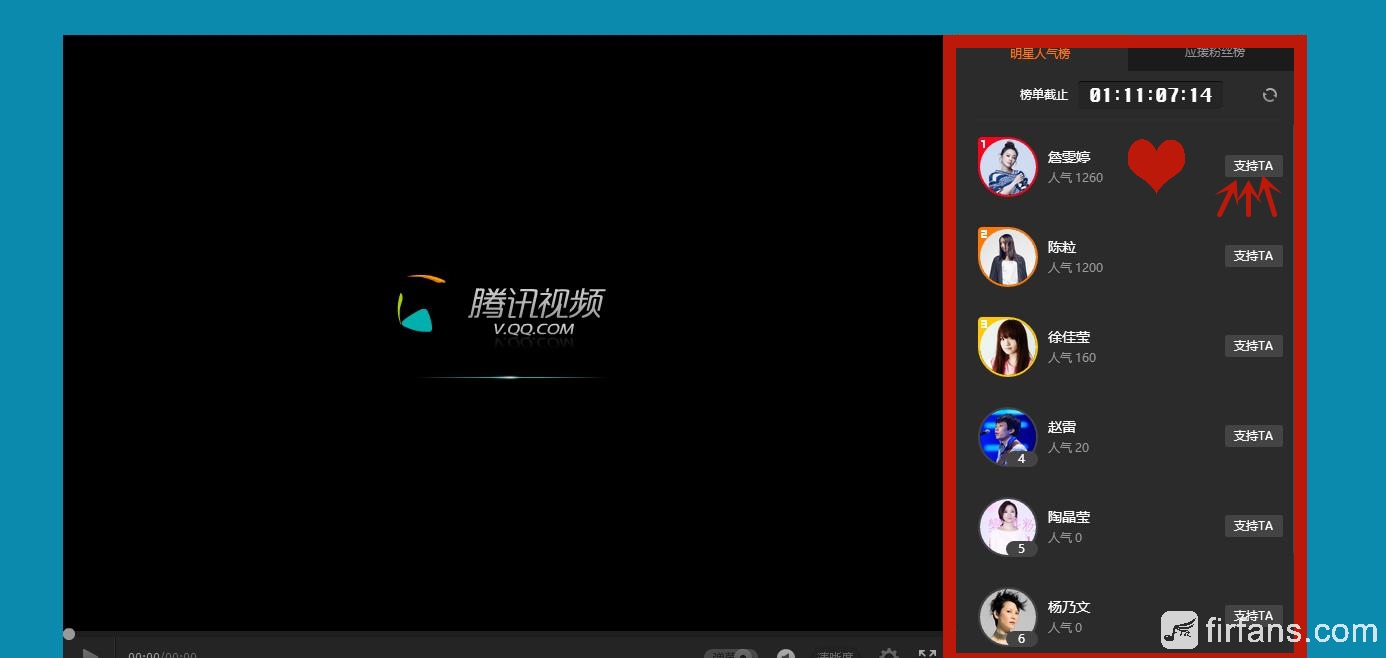
Task: Open 徐佳莹's avatar ranked third
Action: pyautogui.click(x=1007, y=346)
